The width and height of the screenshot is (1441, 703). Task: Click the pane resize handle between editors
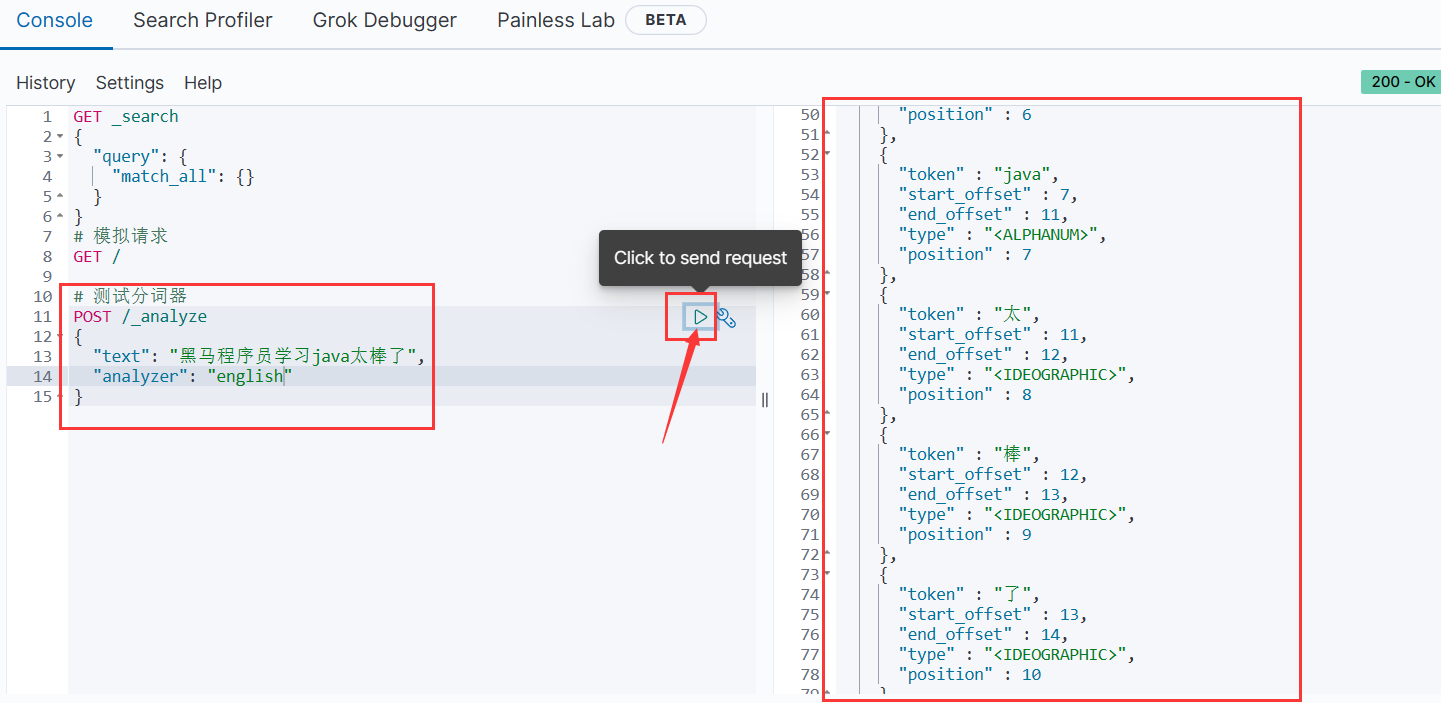tap(765, 400)
